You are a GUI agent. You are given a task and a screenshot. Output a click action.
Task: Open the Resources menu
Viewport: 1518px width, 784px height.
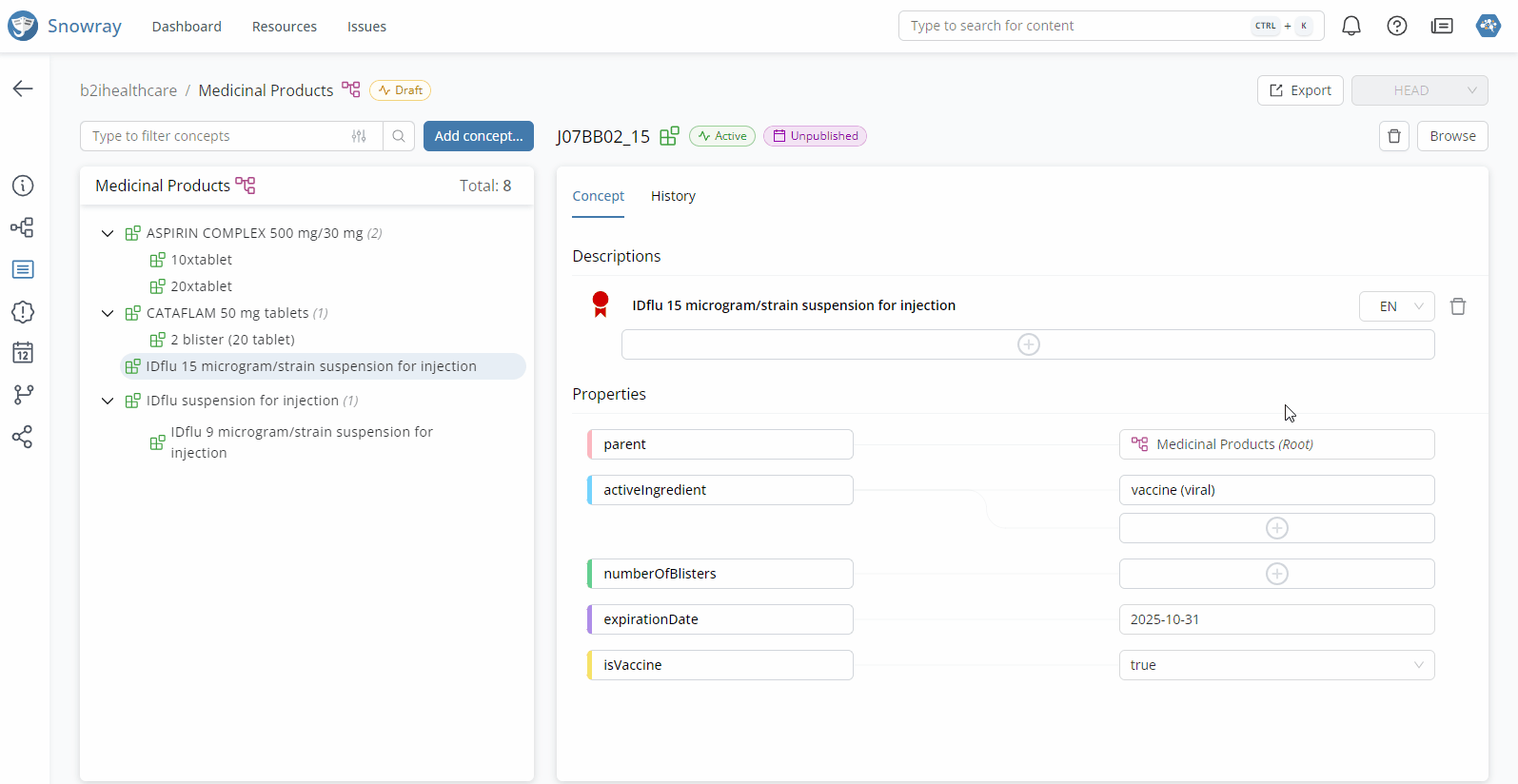coord(284,27)
